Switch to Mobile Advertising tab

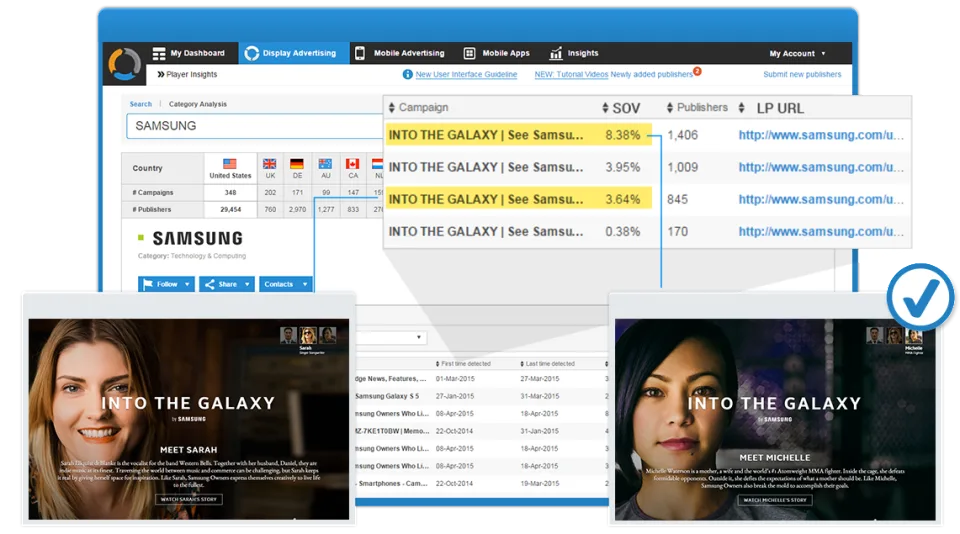pos(402,53)
